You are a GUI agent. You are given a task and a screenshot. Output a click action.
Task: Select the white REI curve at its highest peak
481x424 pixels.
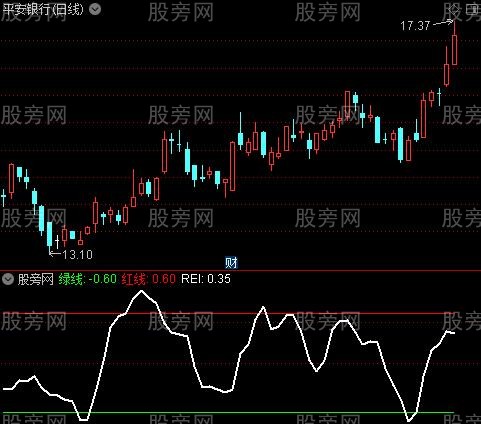142,291
